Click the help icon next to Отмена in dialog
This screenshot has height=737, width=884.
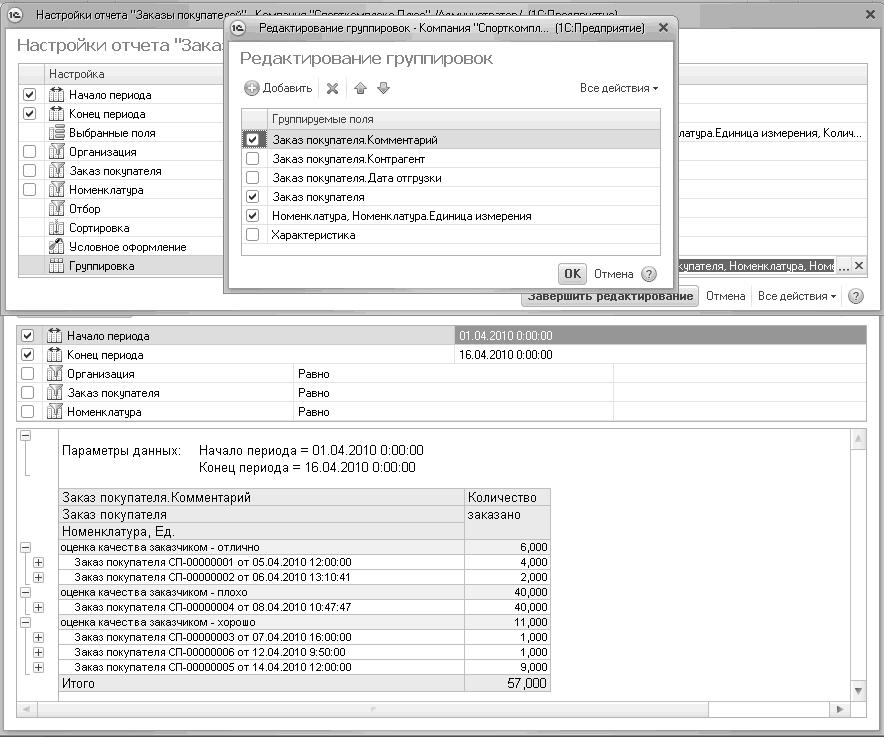pos(649,274)
